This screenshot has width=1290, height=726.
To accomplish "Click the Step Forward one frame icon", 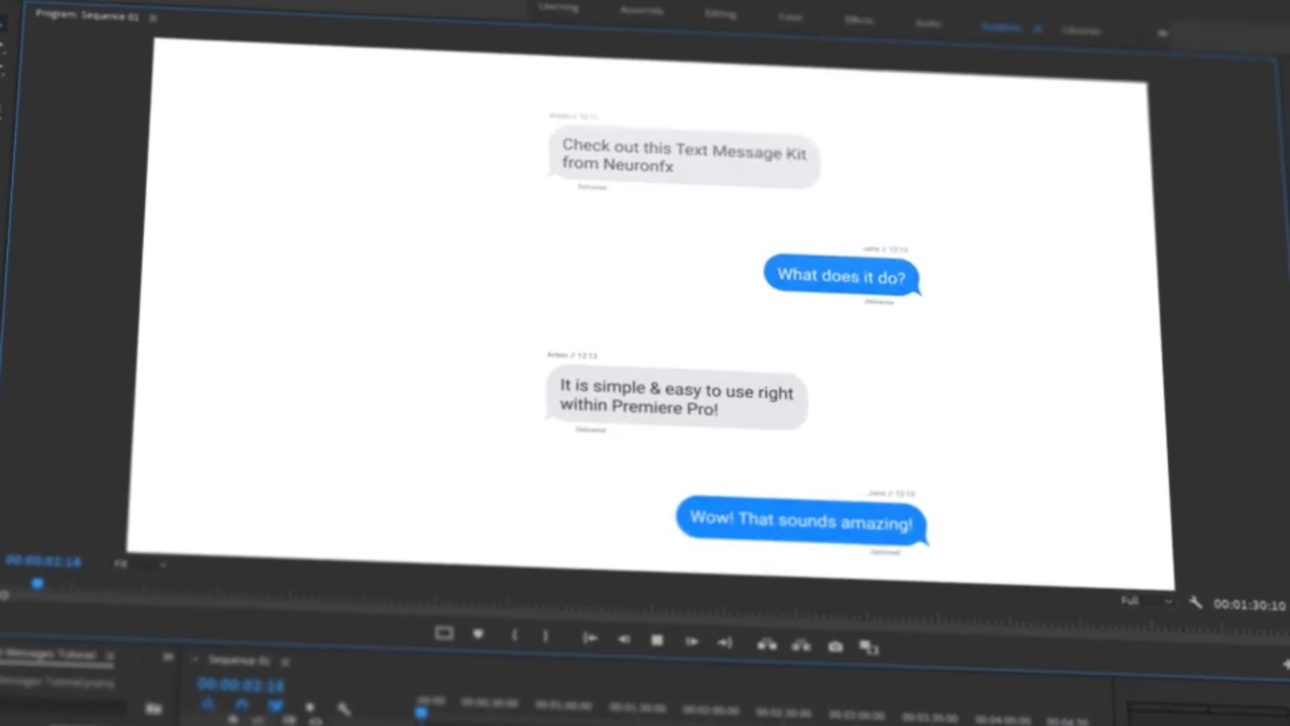I will point(691,642).
